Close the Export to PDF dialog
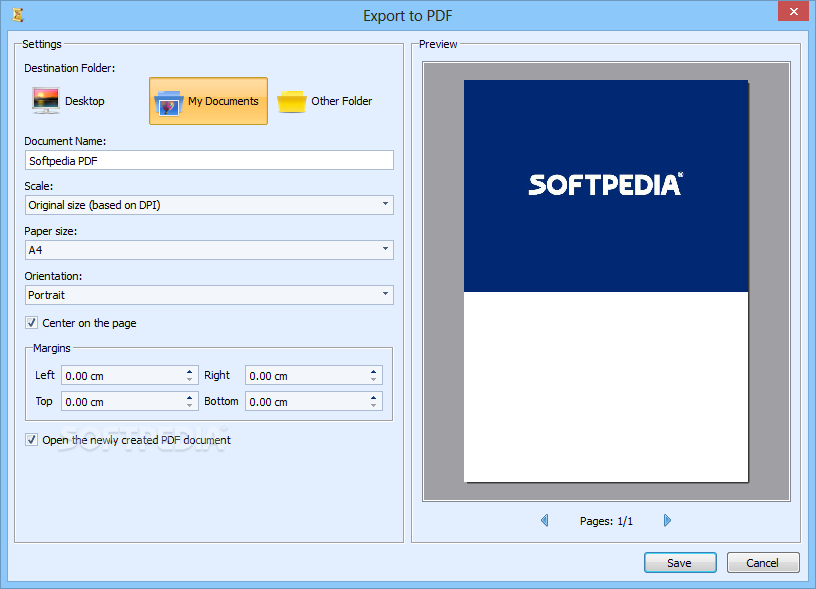Viewport: 816px width, 589px height. (x=793, y=11)
